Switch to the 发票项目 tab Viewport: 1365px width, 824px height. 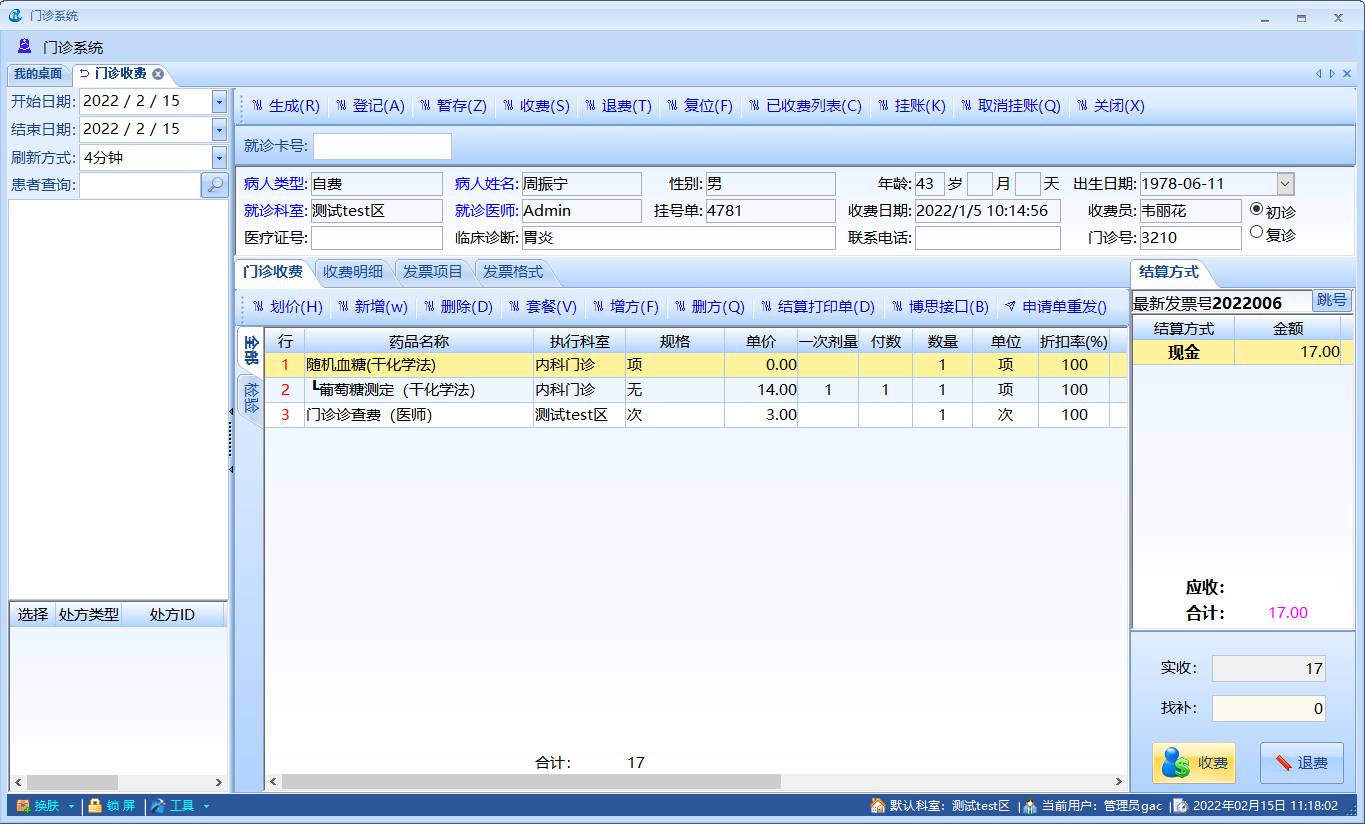(433, 272)
